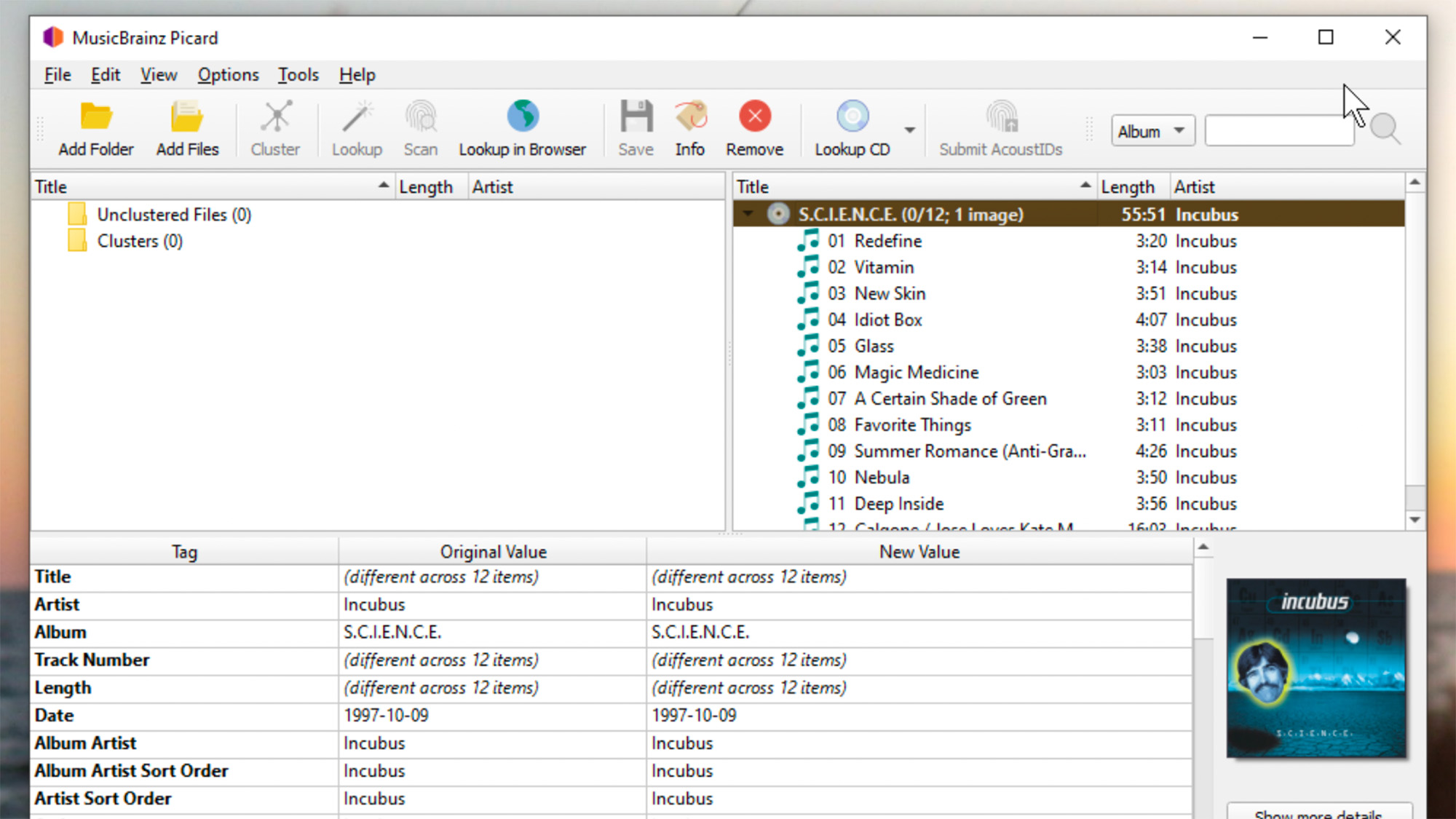Click the Add Files icon
Image resolution: width=1456 pixels, height=819 pixels.
pyautogui.click(x=187, y=118)
